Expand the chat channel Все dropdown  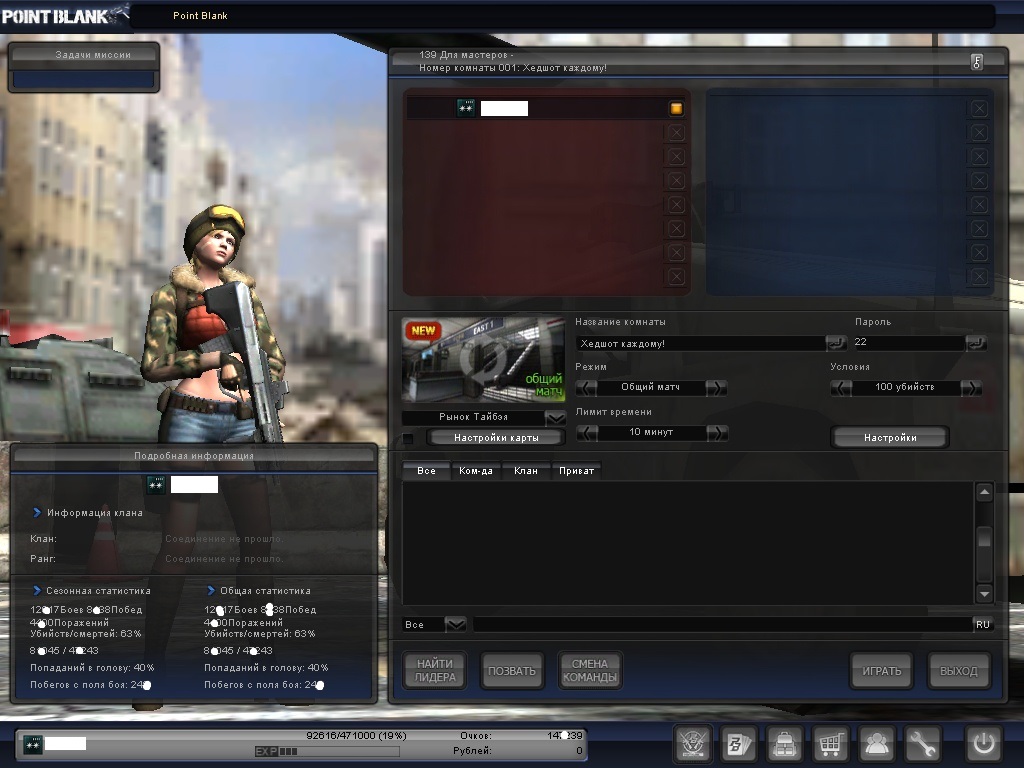(x=455, y=624)
